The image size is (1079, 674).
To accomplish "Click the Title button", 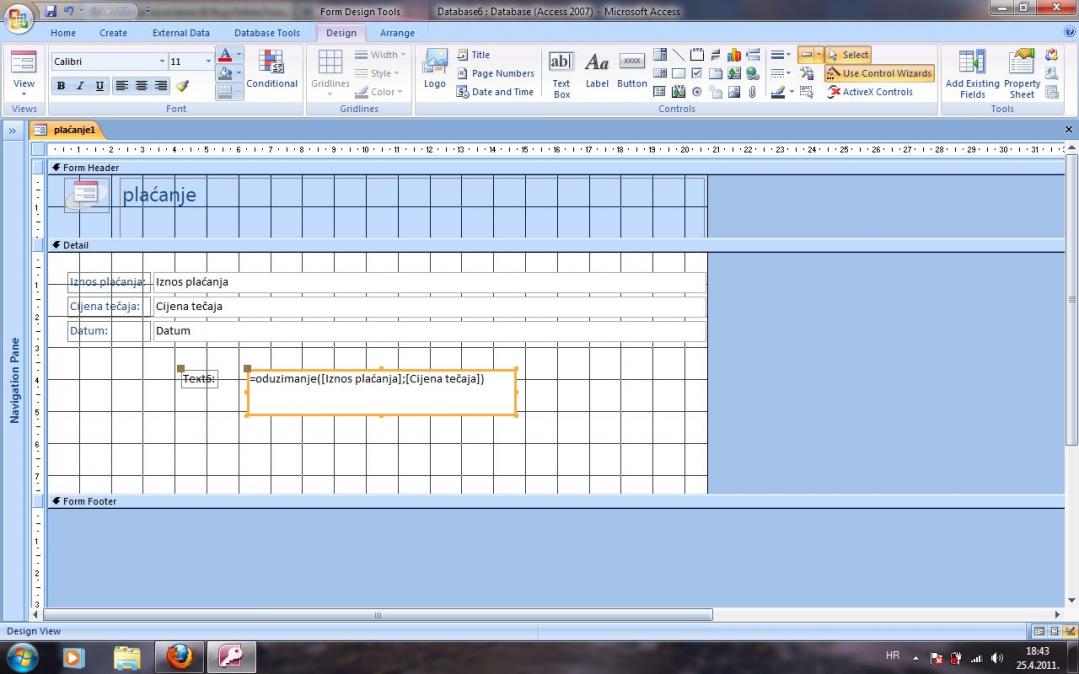I will (473, 54).
